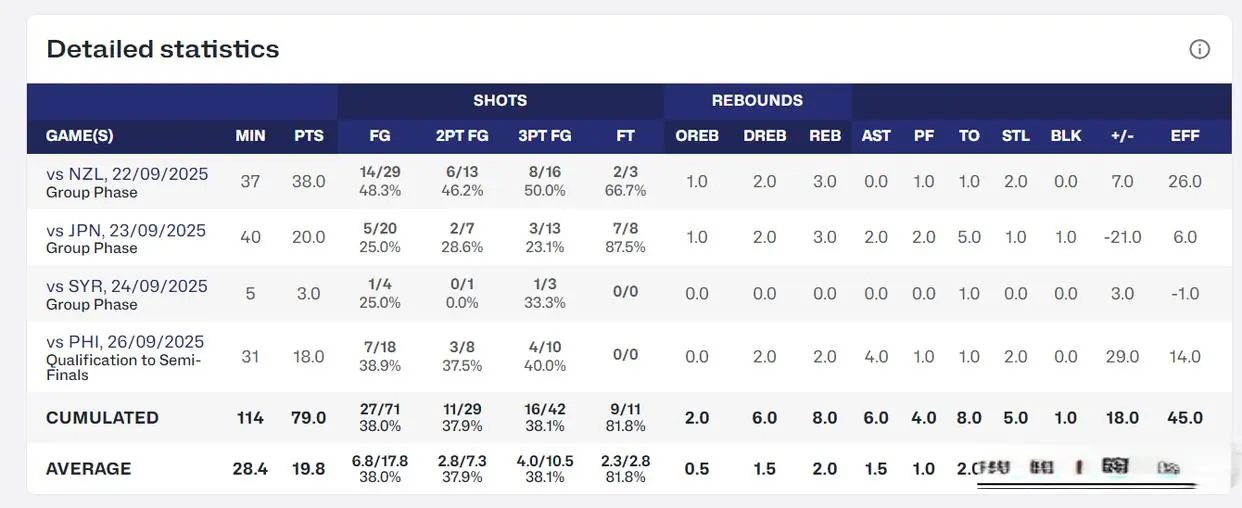1242x508 pixels.
Task: Click the OREB column header
Action: coord(697,135)
